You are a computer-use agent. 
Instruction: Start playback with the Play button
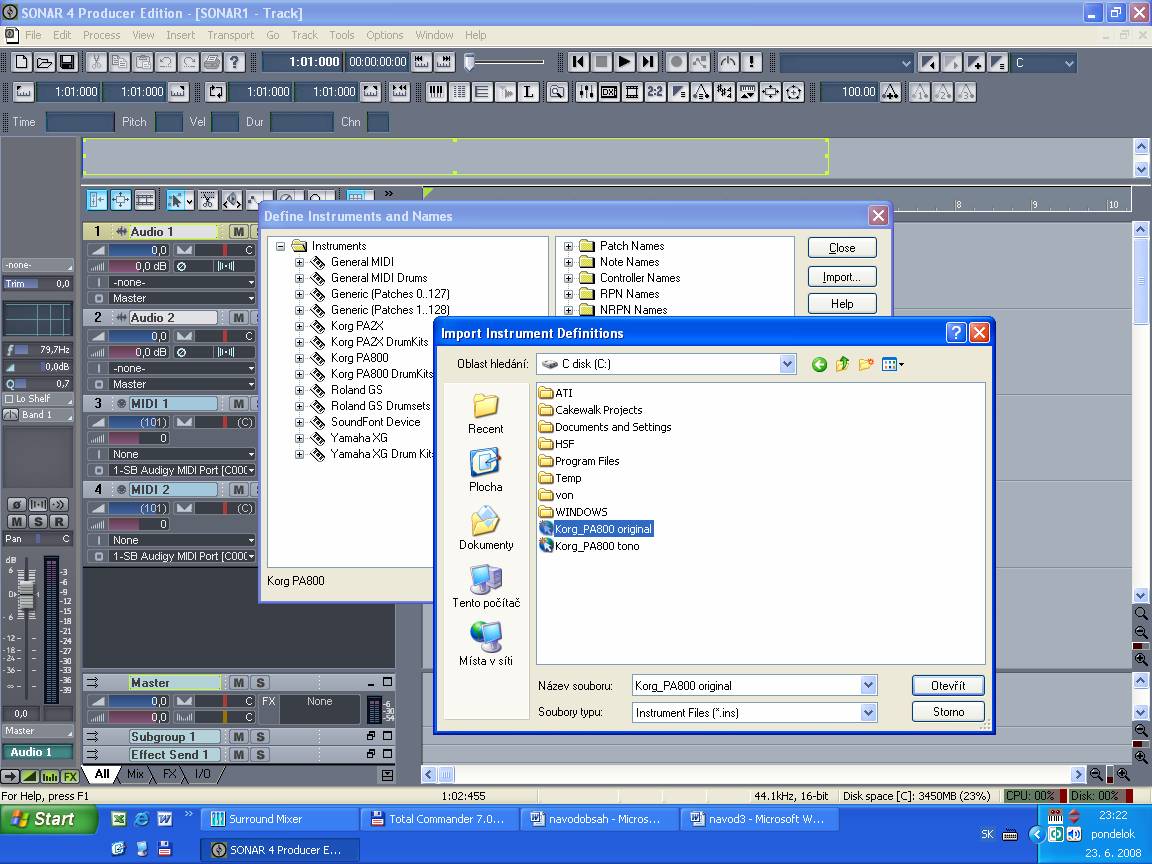click(x=624, y=62)
